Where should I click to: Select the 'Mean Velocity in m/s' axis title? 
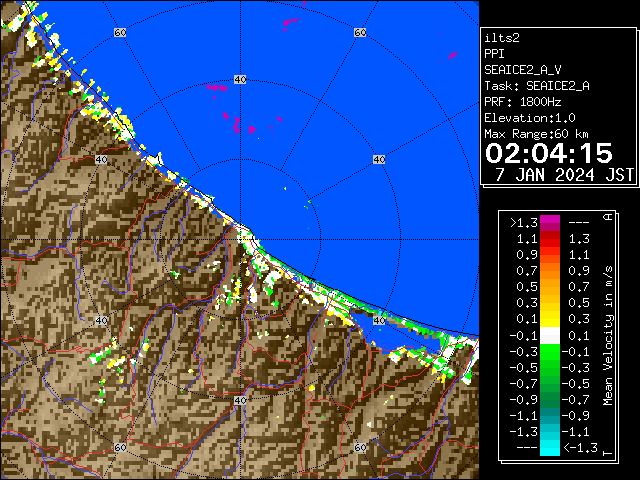click(608, 336)
